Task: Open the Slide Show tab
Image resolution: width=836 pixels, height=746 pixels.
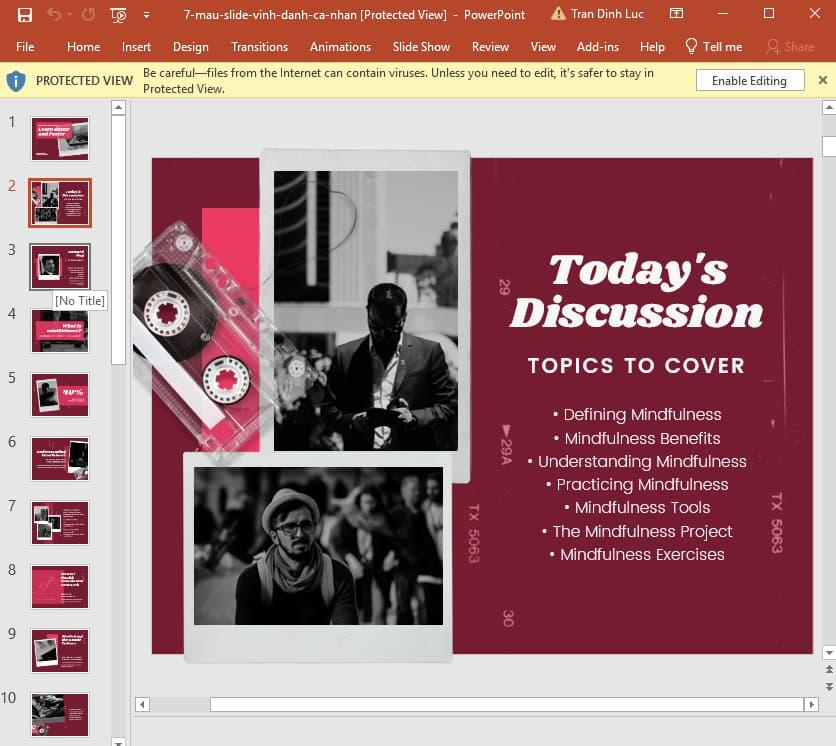Action: tap(421, 47)
